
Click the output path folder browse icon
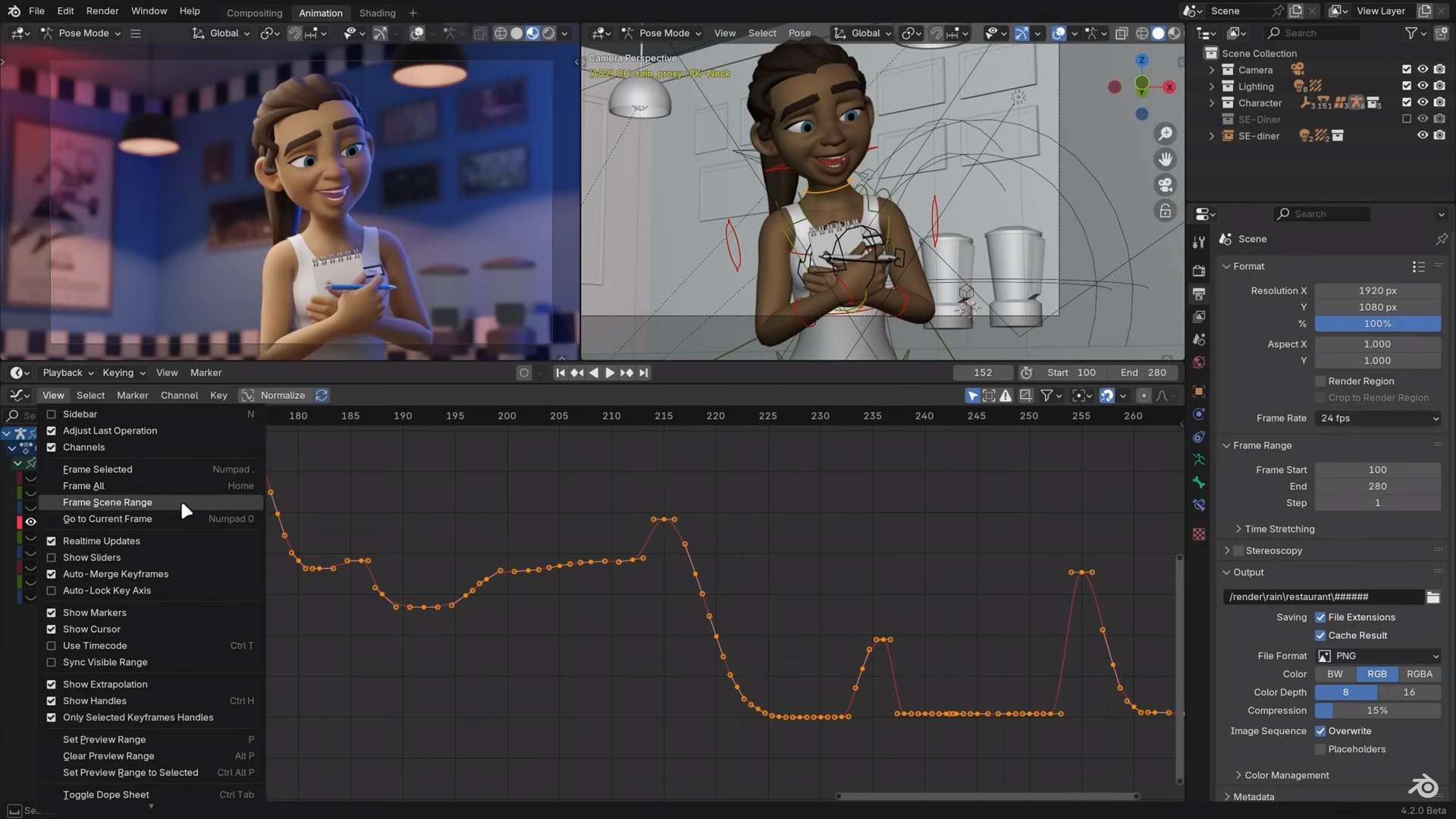pyautogui.click(x=1433, y=597)
